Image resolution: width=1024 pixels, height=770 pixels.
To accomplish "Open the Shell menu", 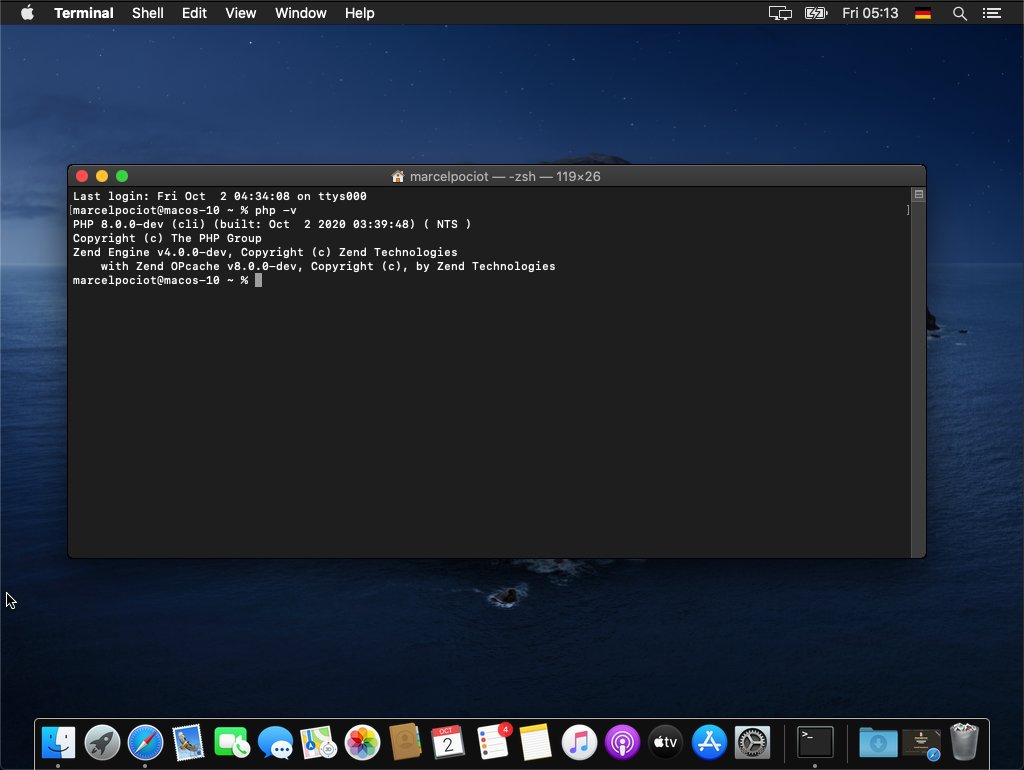I will (x=148, y=13).
